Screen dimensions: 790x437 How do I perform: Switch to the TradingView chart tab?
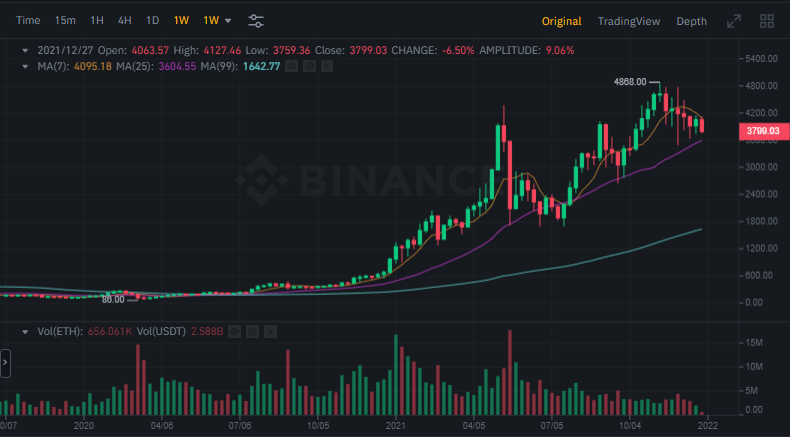click(x=629, y=21)
